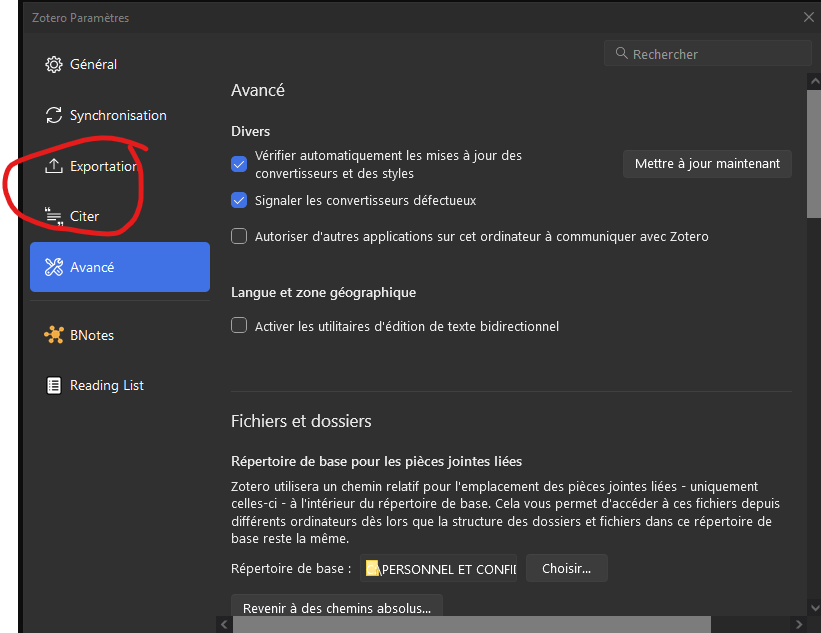This screenshot has width=821, height=633.
Task: Enable bidirectional text editing utilities
Action: tap(239, 325)
